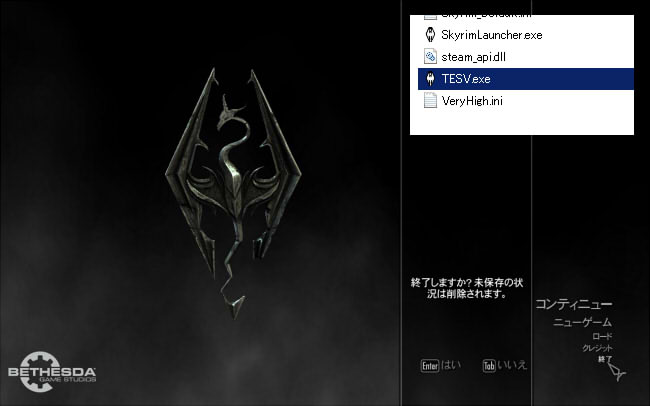Cancel quit with いいえ (Tab) button
Image resolution: width=650 pixels, height=406 pixels.
pyautogui.click(x=505, y=365)
